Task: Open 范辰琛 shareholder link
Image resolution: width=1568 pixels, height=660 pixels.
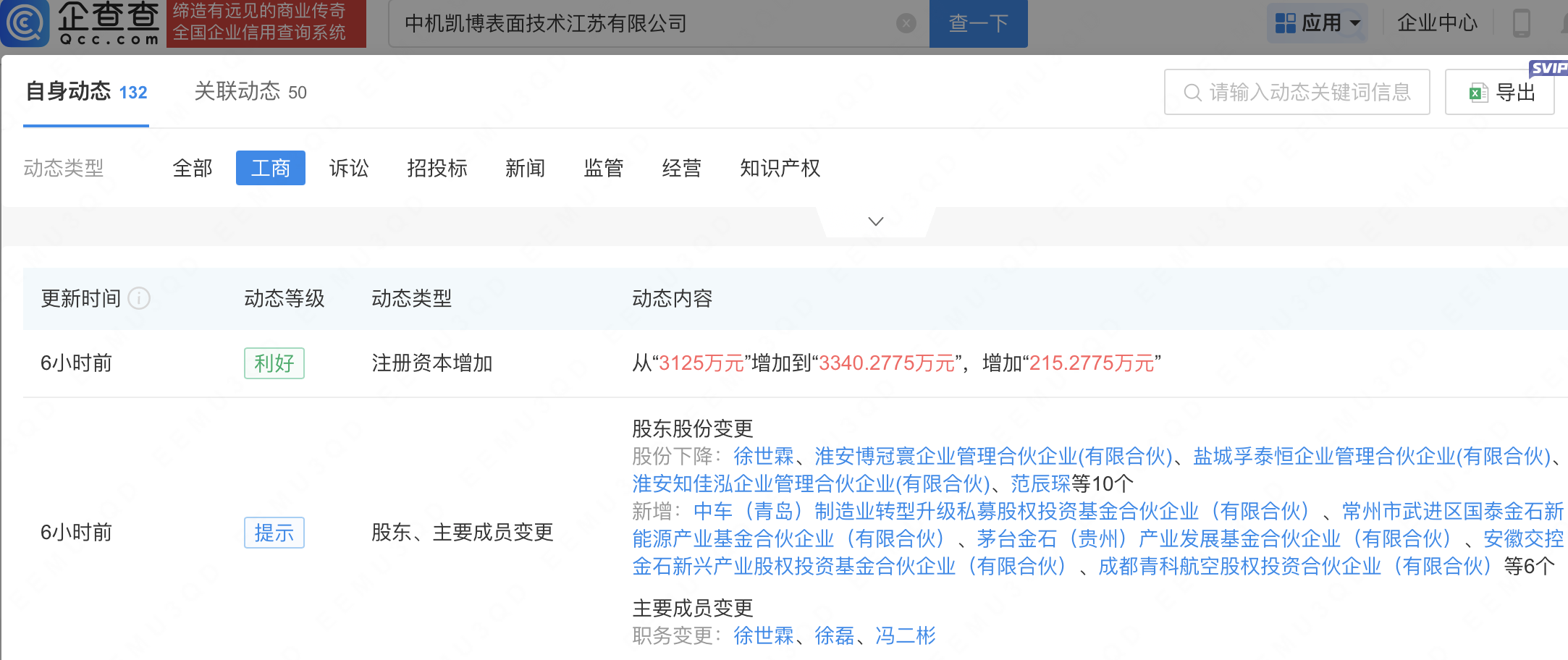Action: (x=1040, y=483)
